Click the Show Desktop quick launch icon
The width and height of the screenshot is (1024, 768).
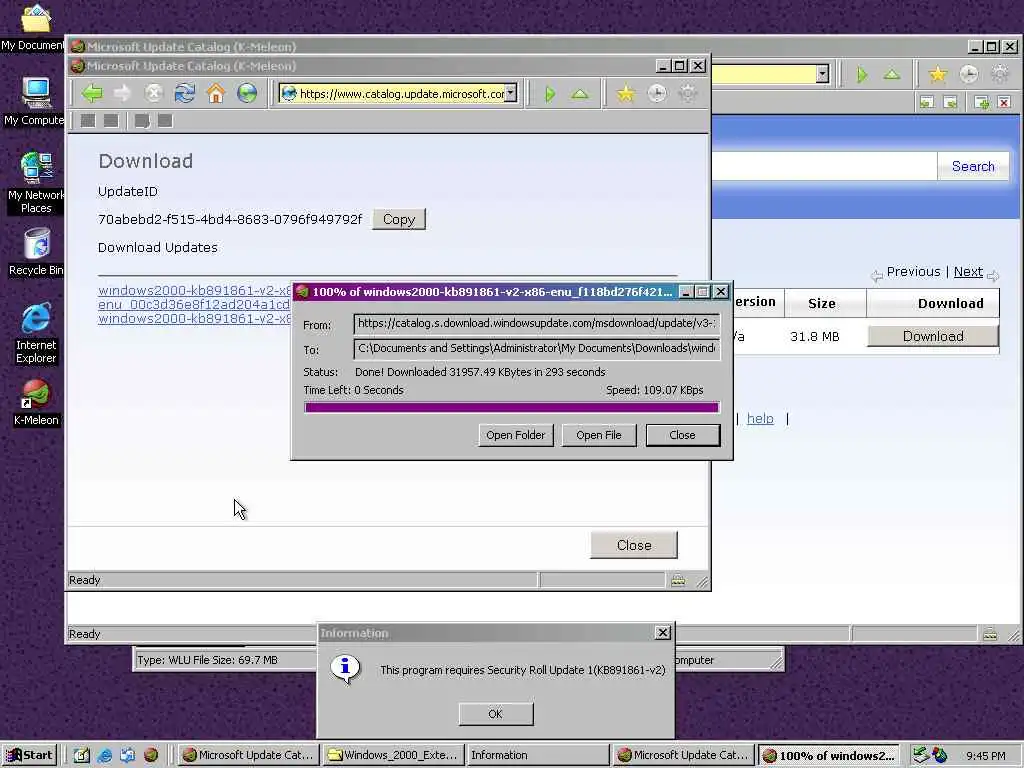tap(81, 756)
